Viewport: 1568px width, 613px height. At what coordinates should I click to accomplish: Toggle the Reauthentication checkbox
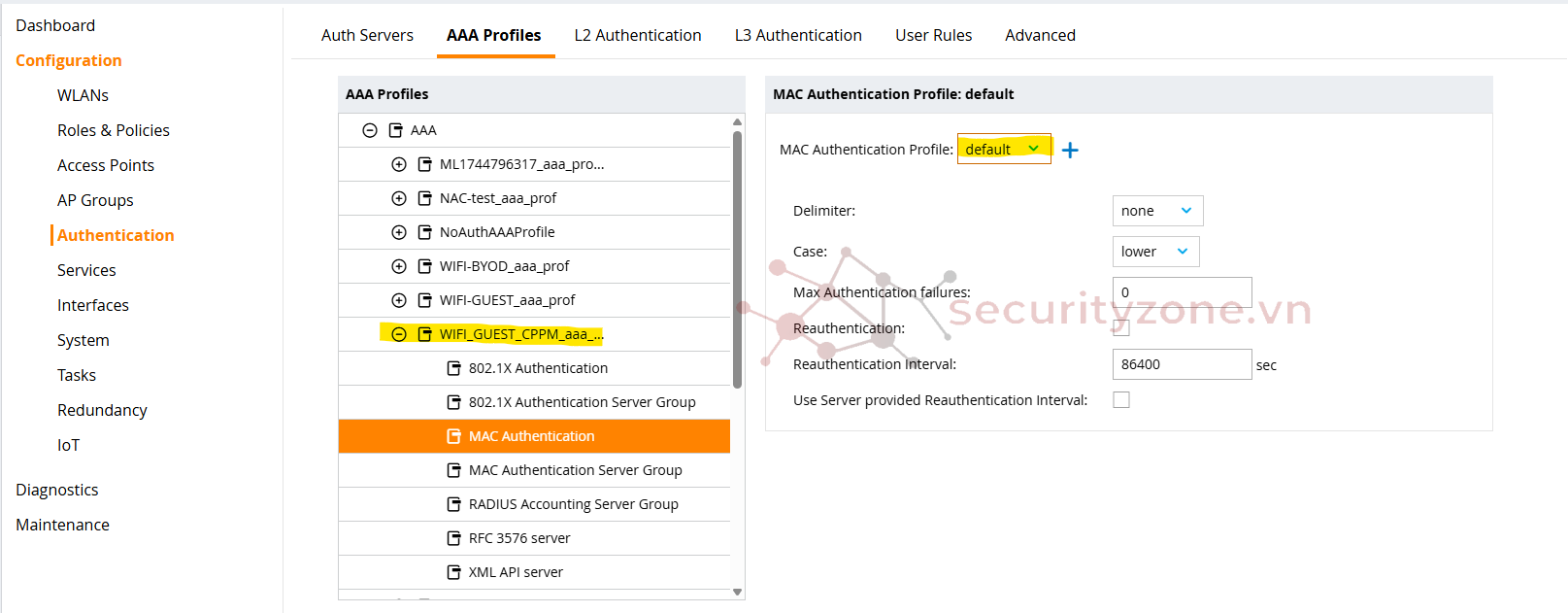(1121, 328)
